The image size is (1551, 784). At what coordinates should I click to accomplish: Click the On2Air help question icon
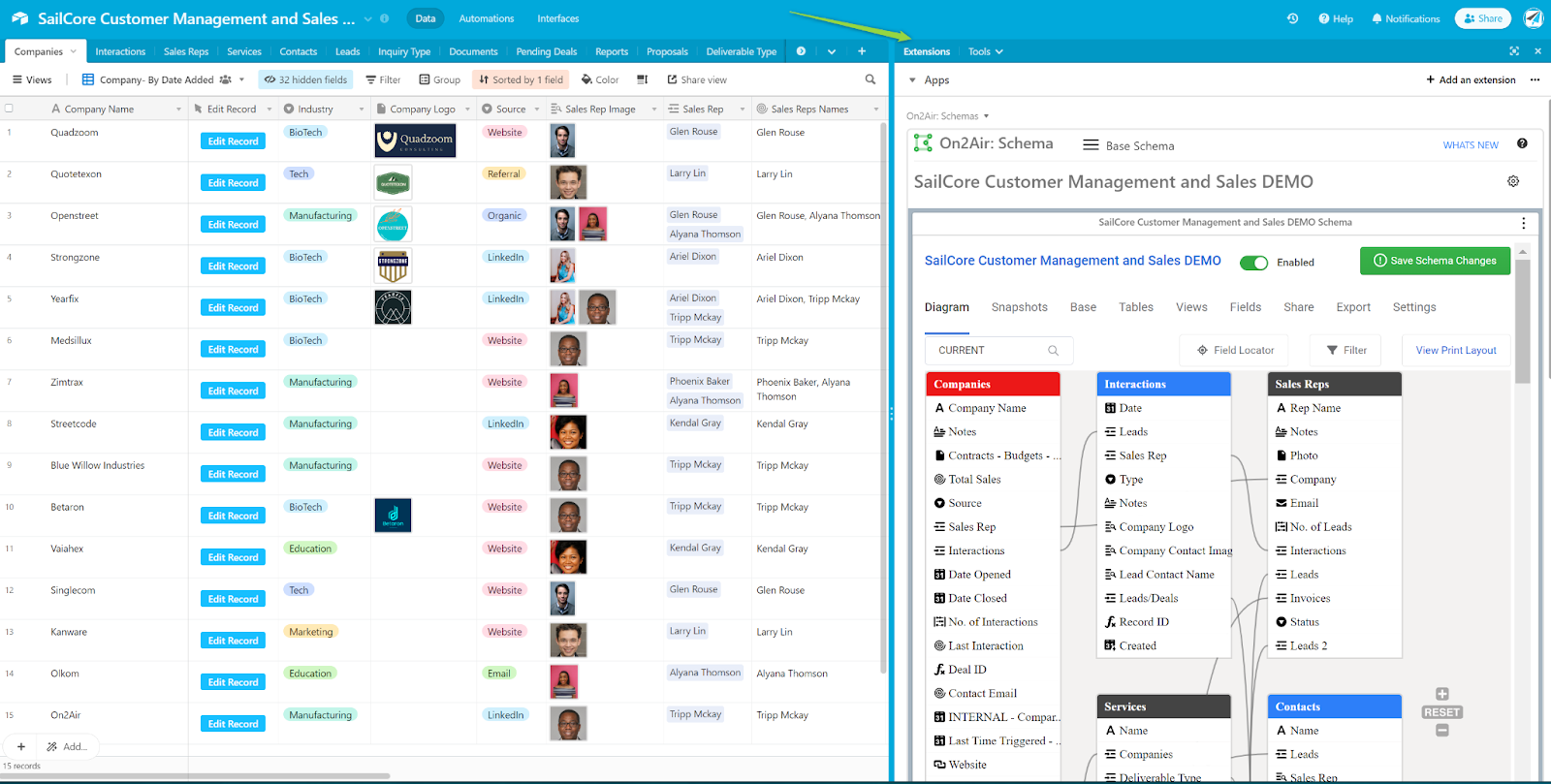coord(1522,144)
